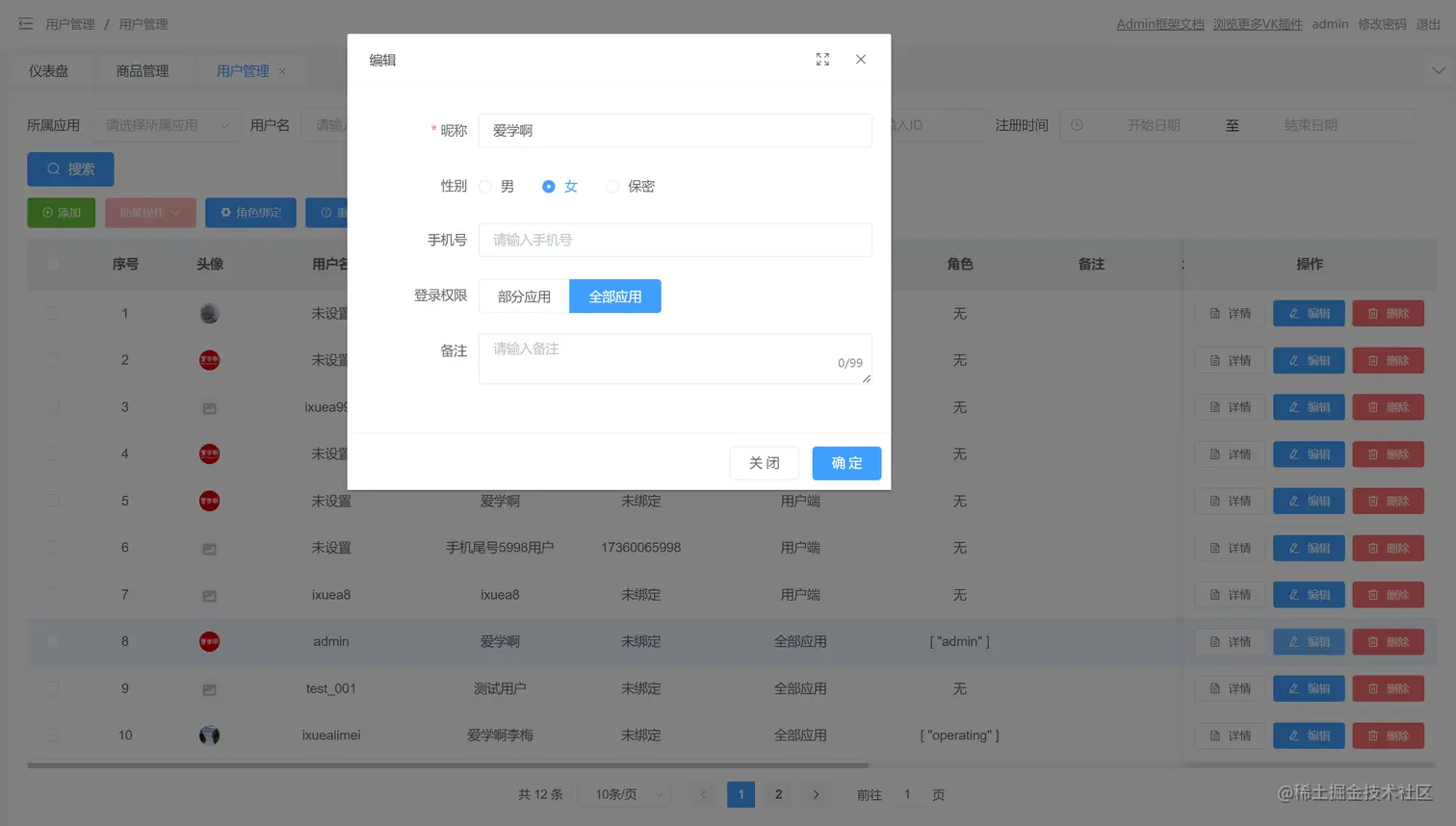Open the 所属应用 dropdown
The height and width of the screenshot is (826, 1456).
click(x=166, y=125)
